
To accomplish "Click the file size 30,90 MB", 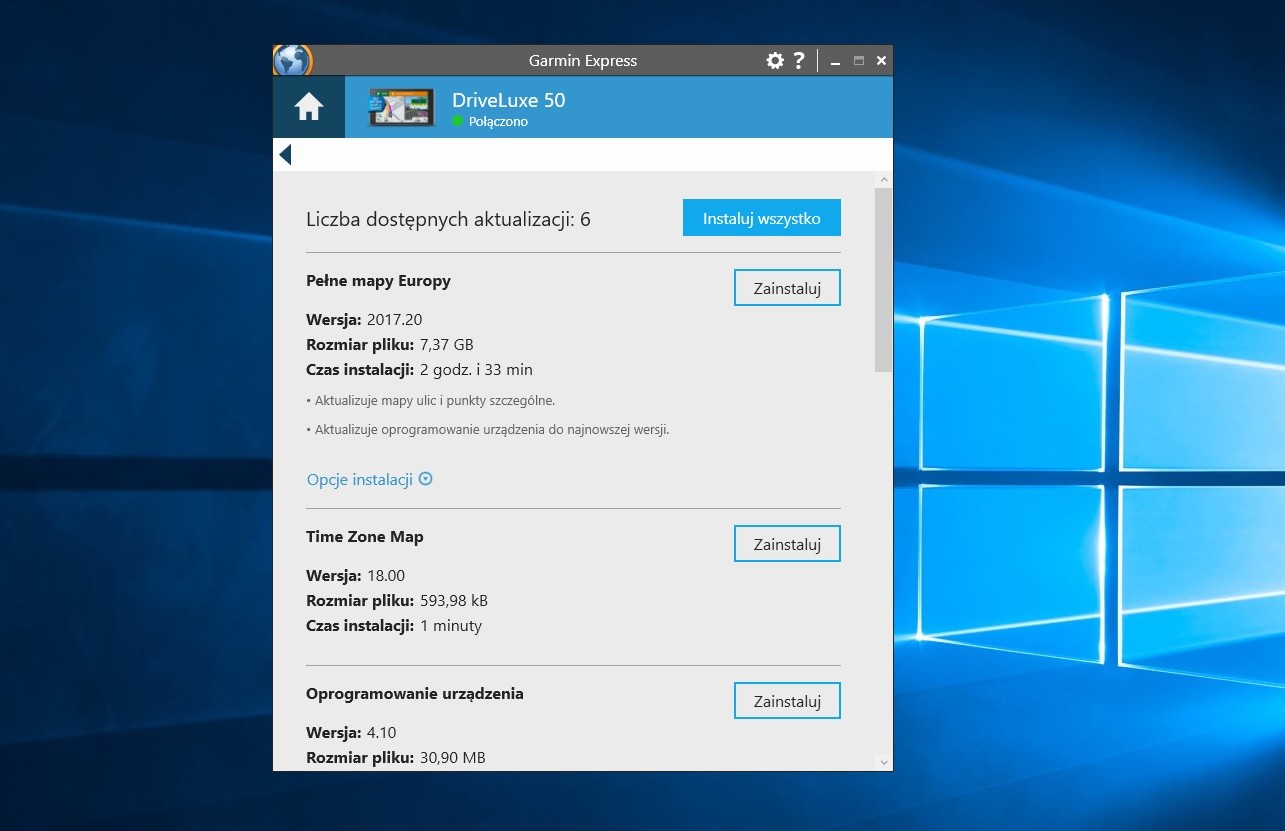I will pos(453,758).
